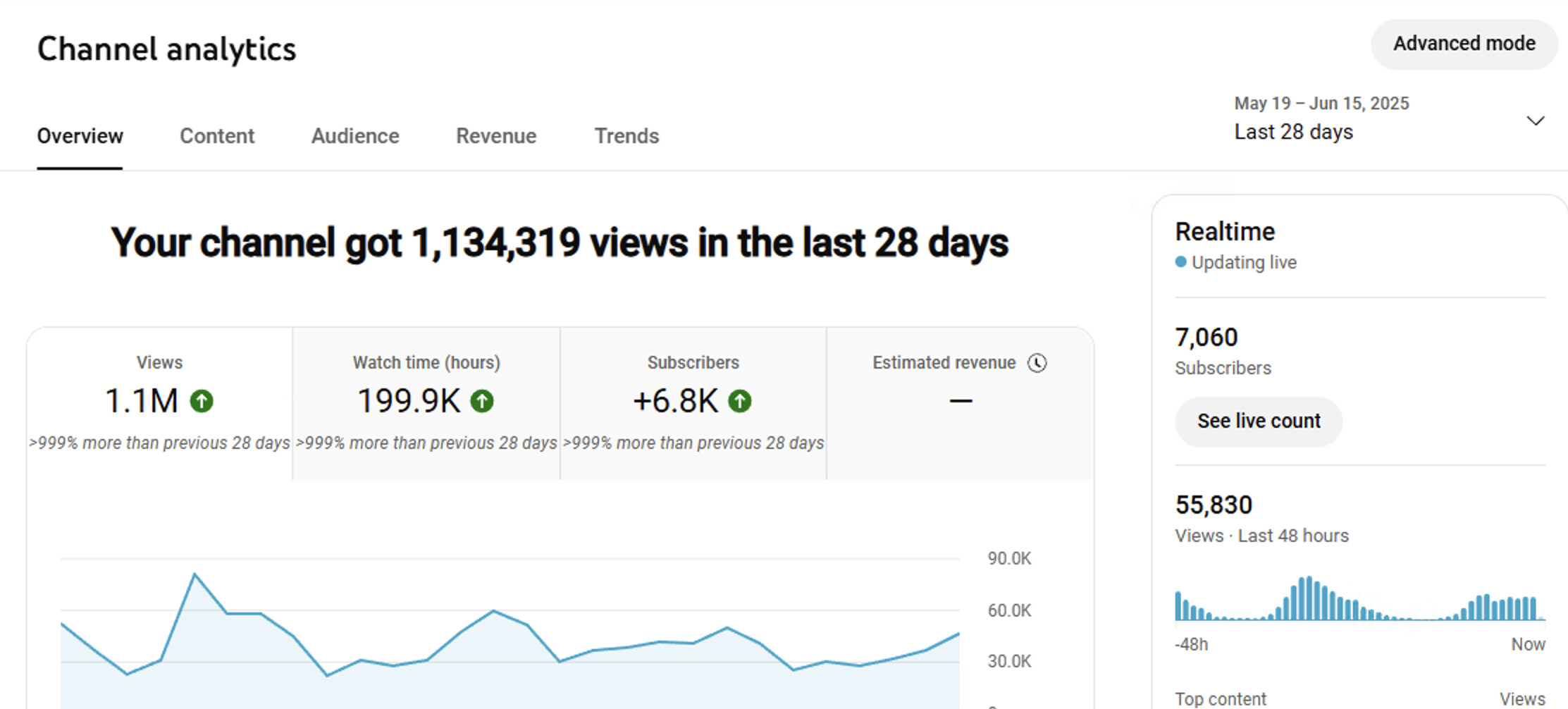Click the clock icon by Estimated revenue
Image resolution: width=1568 pixels, height=709 pixels.
click(x=1037, y=363)
